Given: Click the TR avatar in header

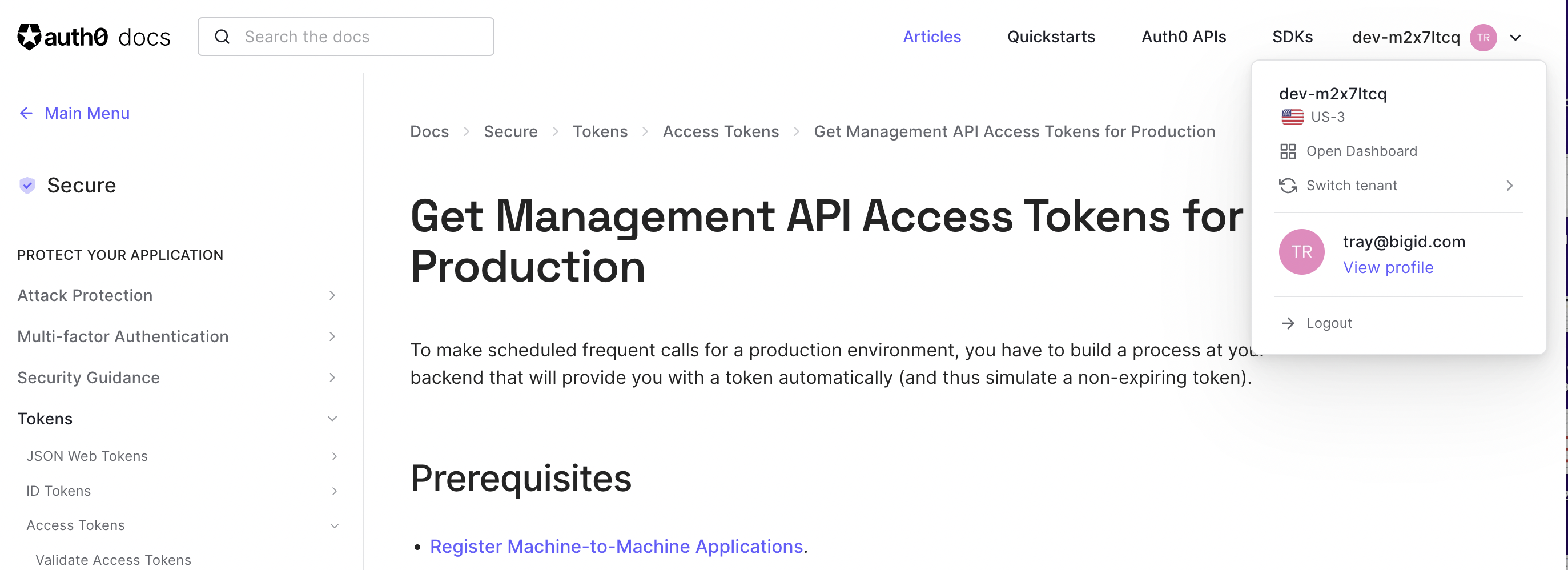Looking at the screenshot, I should [x=1483, y=38].
